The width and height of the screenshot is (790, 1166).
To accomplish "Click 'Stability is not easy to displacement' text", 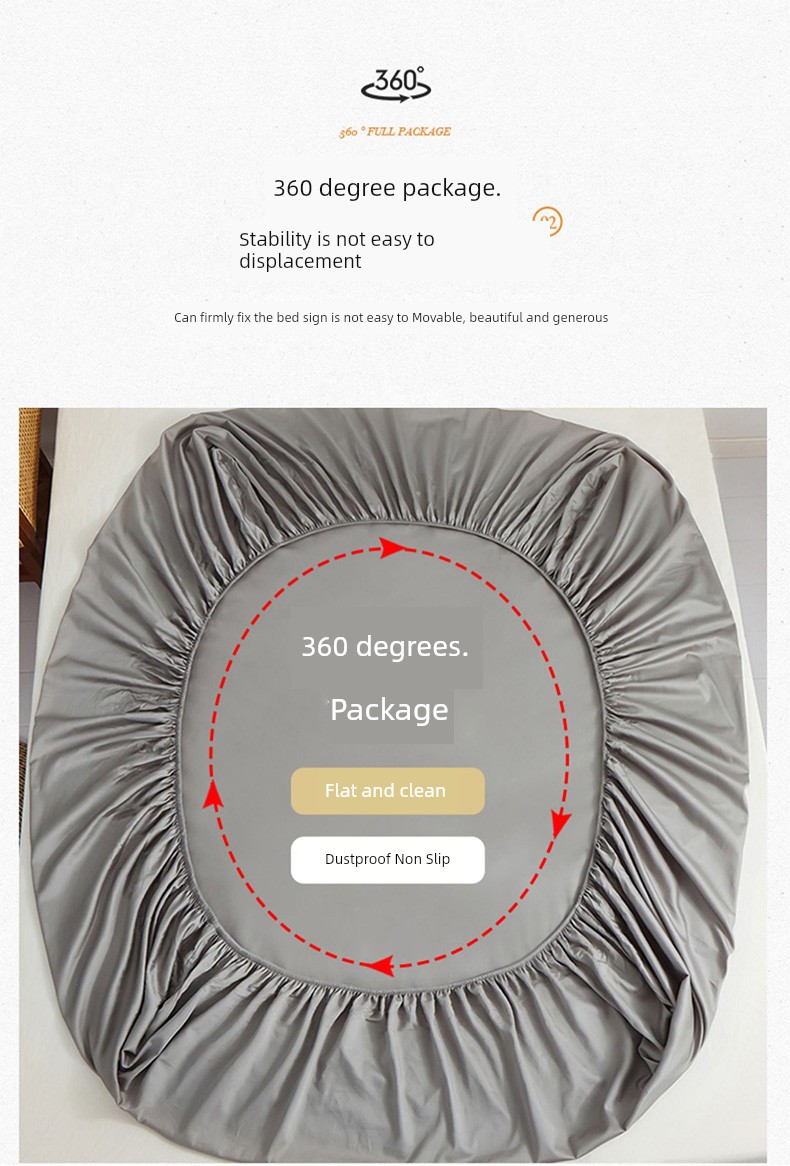I will pos(336,250).
